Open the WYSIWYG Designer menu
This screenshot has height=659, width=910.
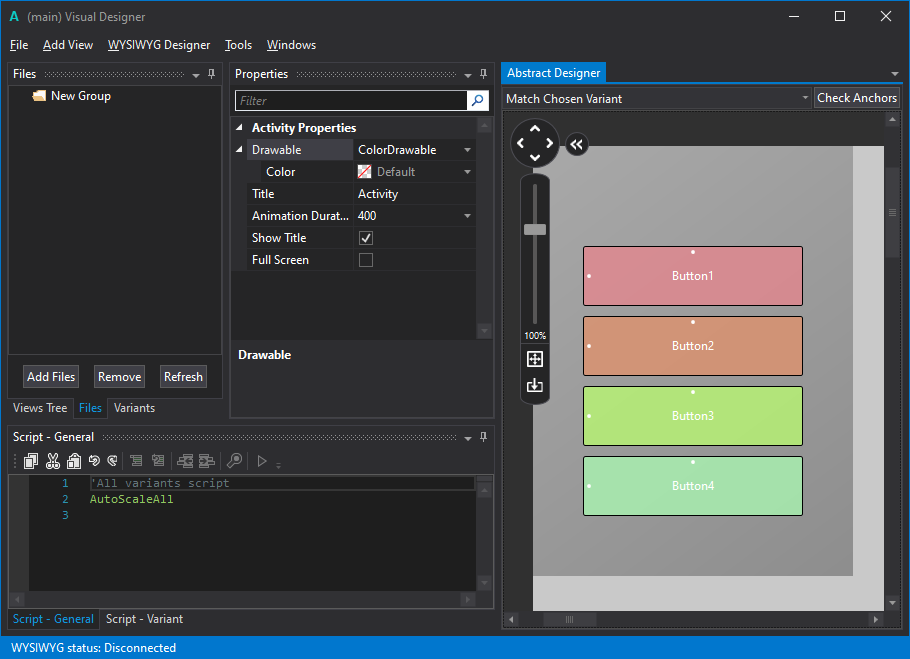pos(158,45)
